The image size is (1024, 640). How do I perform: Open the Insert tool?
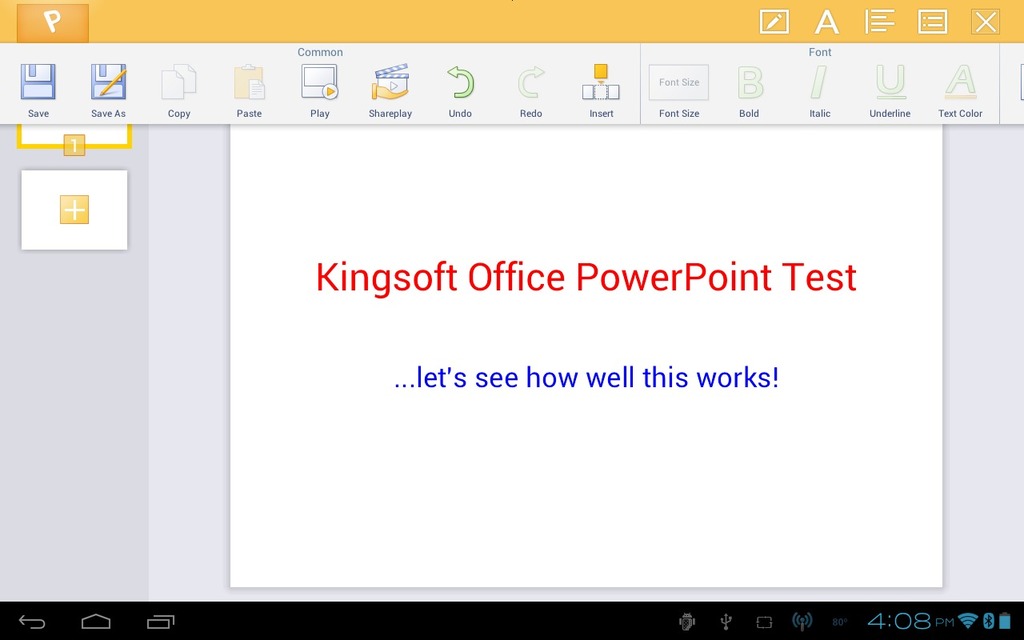point(601,82)
